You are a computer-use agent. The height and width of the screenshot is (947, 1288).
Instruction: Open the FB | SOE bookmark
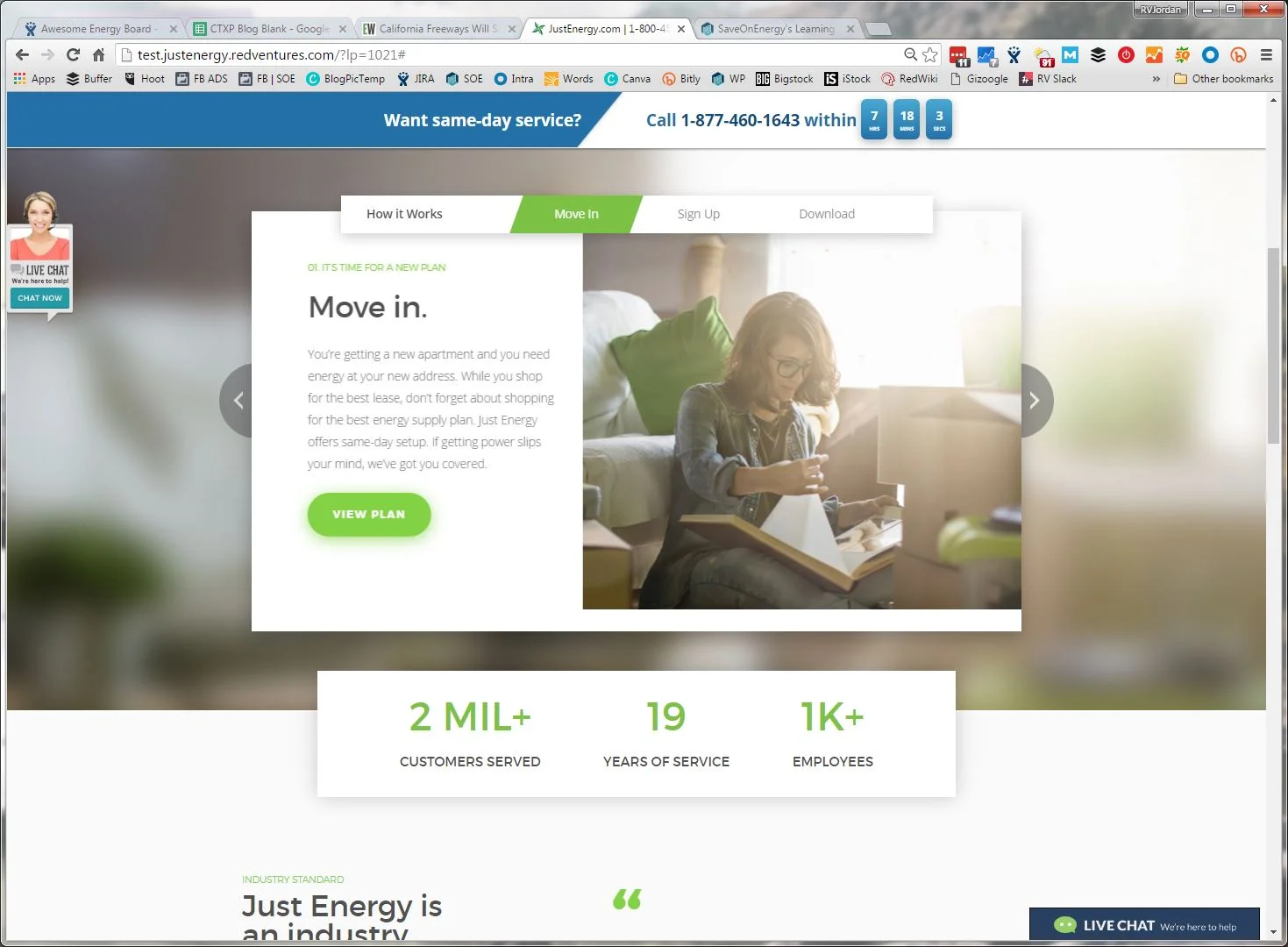pos(267,79)
